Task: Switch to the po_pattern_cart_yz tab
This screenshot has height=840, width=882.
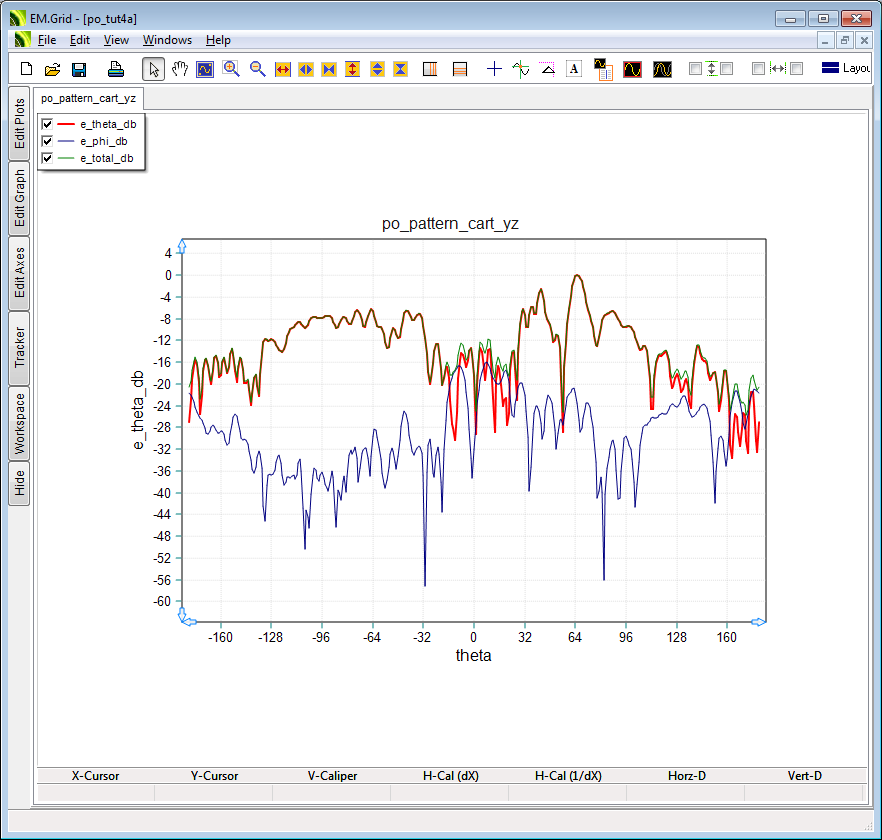Action: click(88, 98)
